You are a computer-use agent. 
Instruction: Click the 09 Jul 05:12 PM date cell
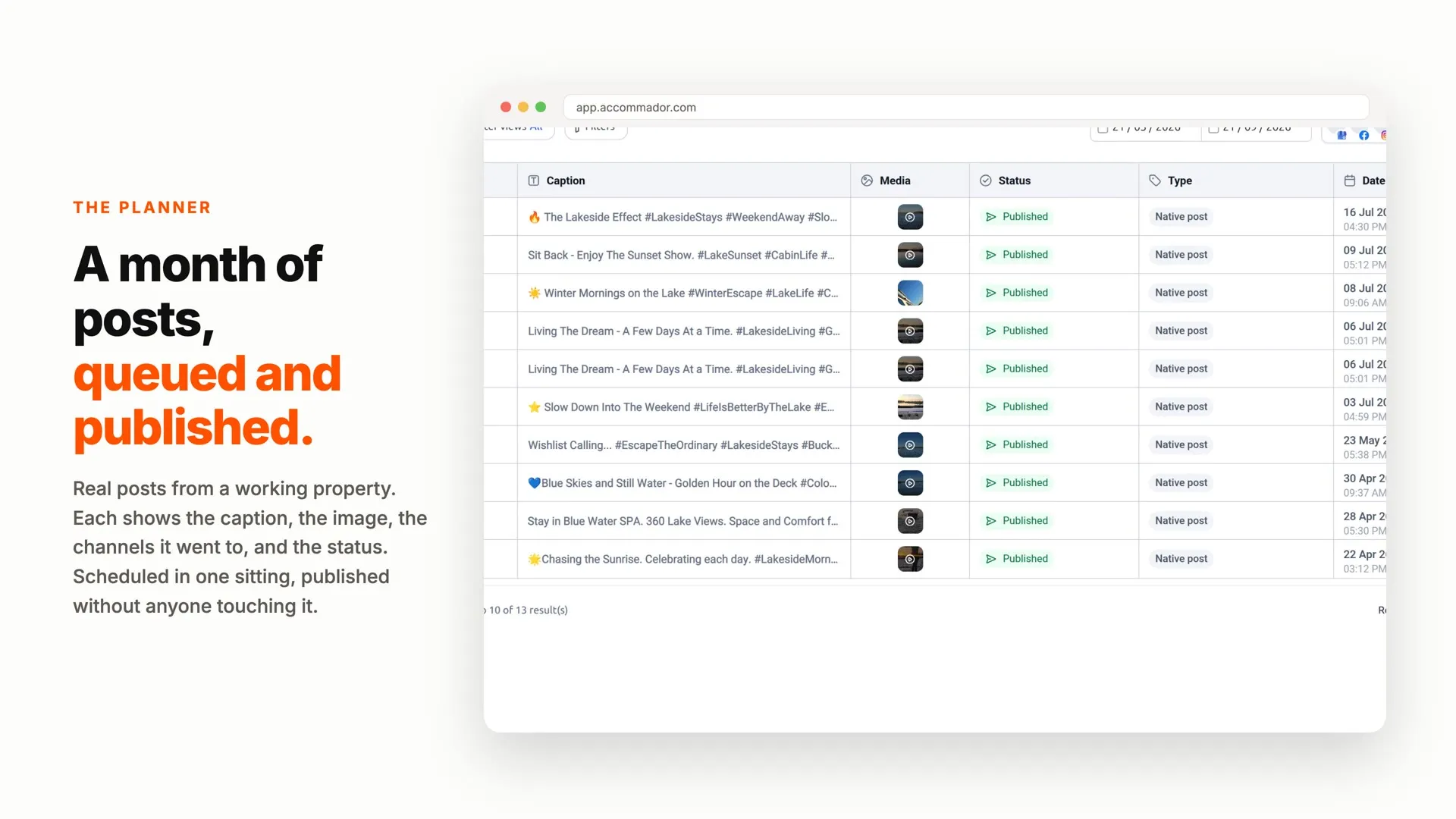point(1364,257)
